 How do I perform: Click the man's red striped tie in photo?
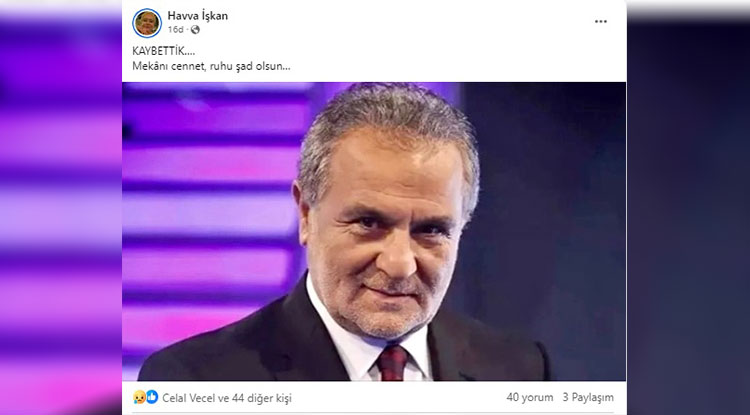(x=393, y=363)
